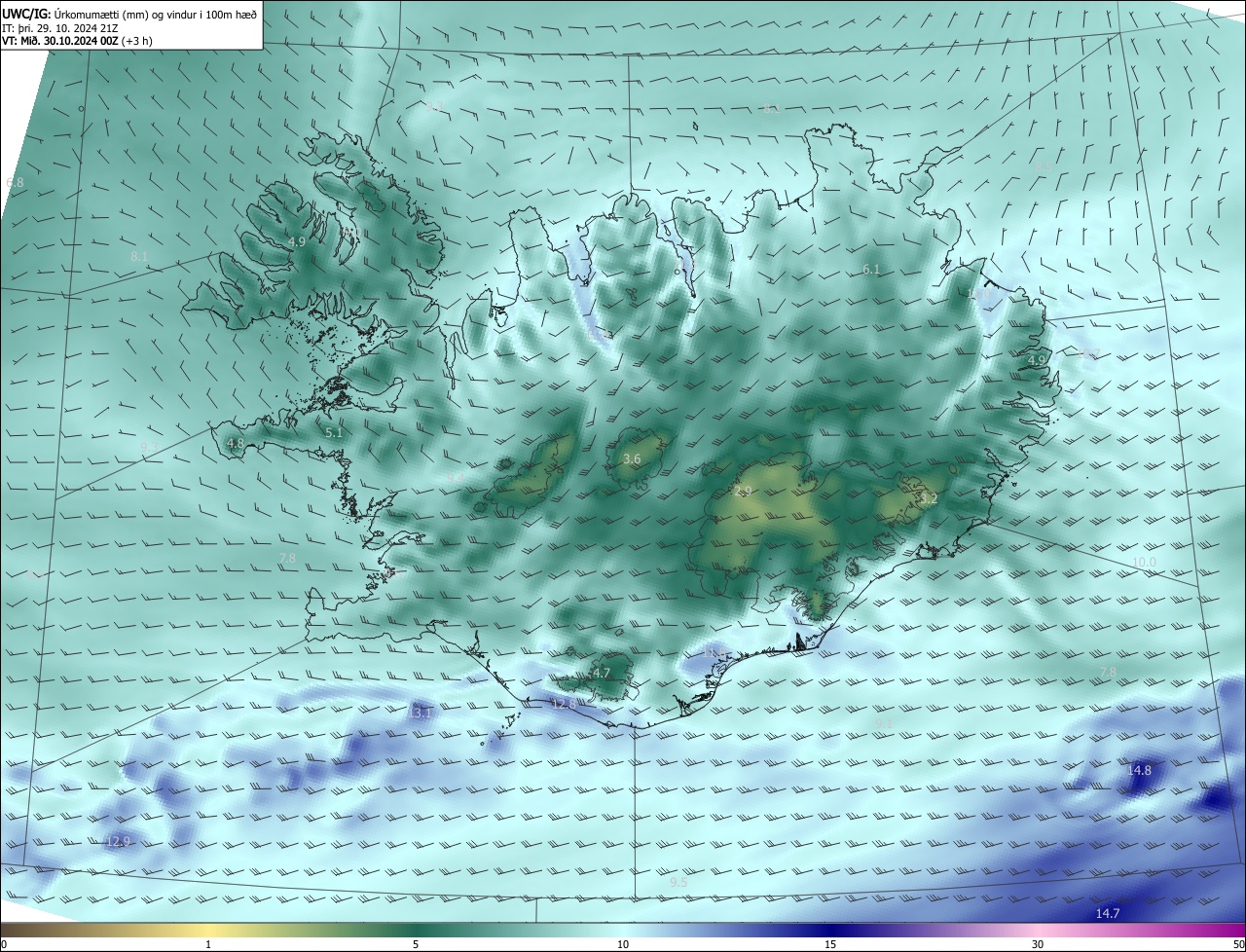1246x952 pixels.
Task: Click the 6.8 precipitation value label
Action: (15, 182)
